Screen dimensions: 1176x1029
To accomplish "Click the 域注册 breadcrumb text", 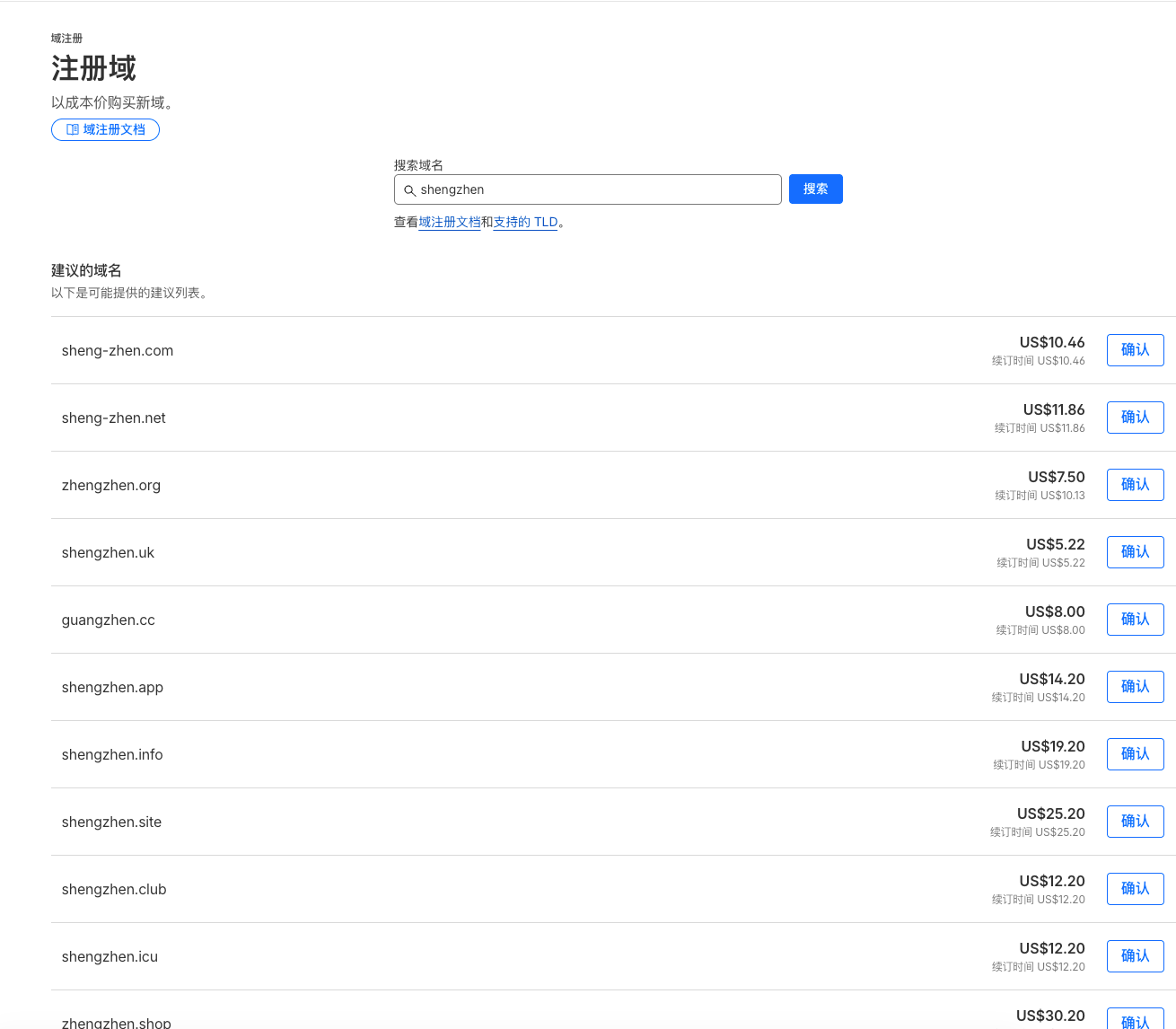I will tap(66, 39).
